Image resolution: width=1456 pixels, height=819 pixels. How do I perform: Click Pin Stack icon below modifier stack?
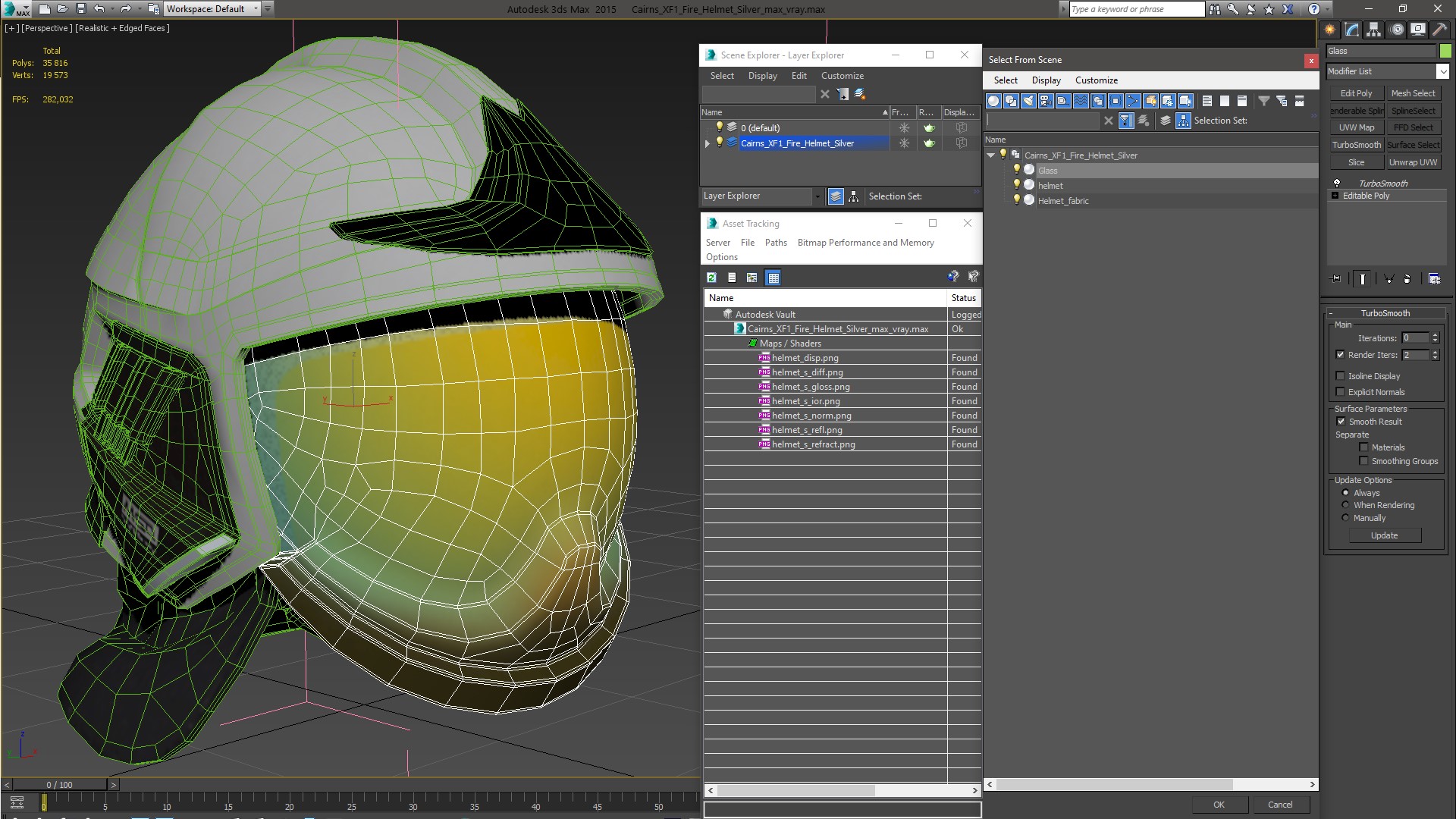pyautogui.click(x=1336, y=279)
